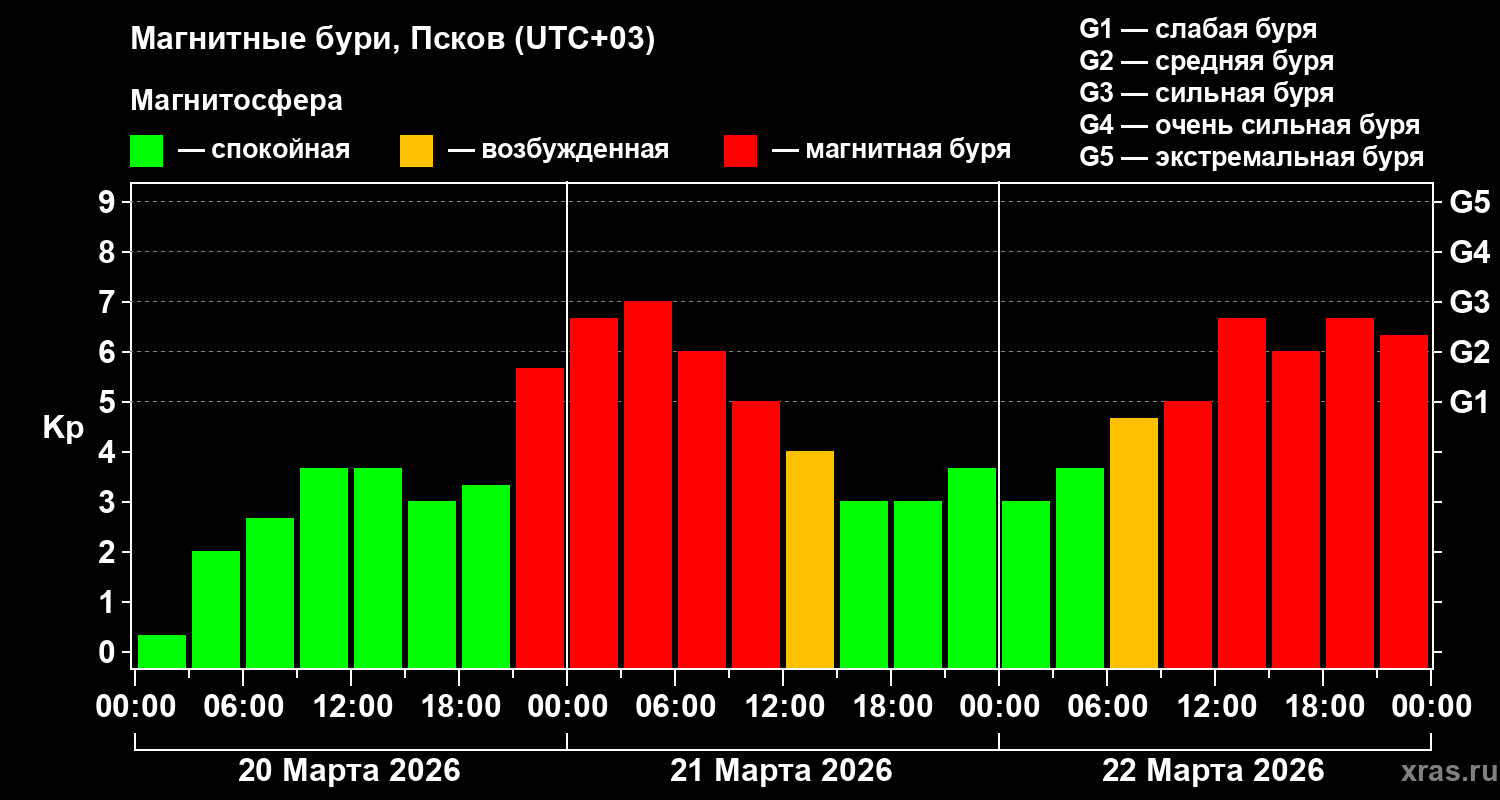Click the orange bar on 21 Марта

810,560
